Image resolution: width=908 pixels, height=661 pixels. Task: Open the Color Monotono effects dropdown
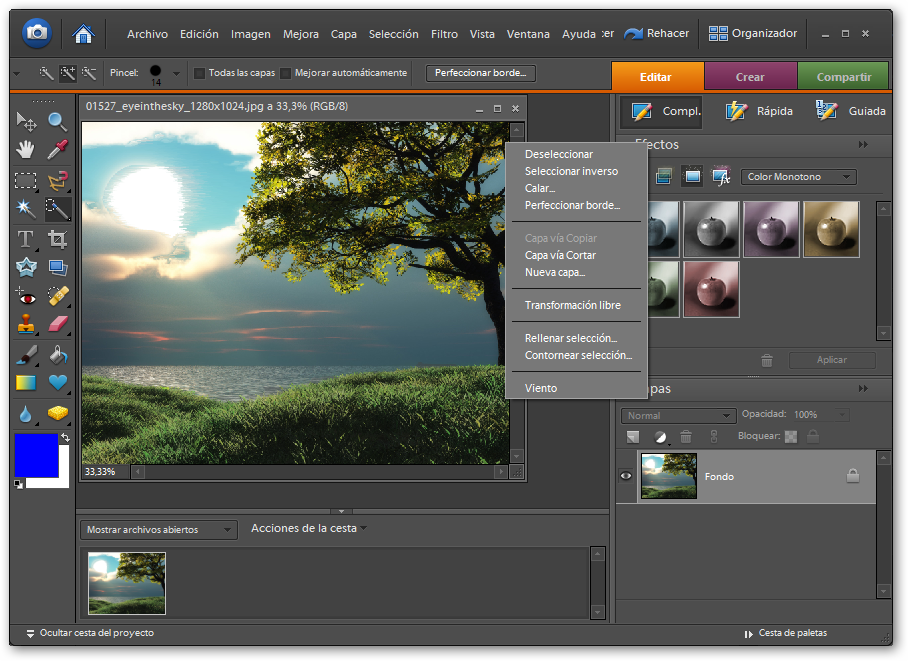point(798,177)
